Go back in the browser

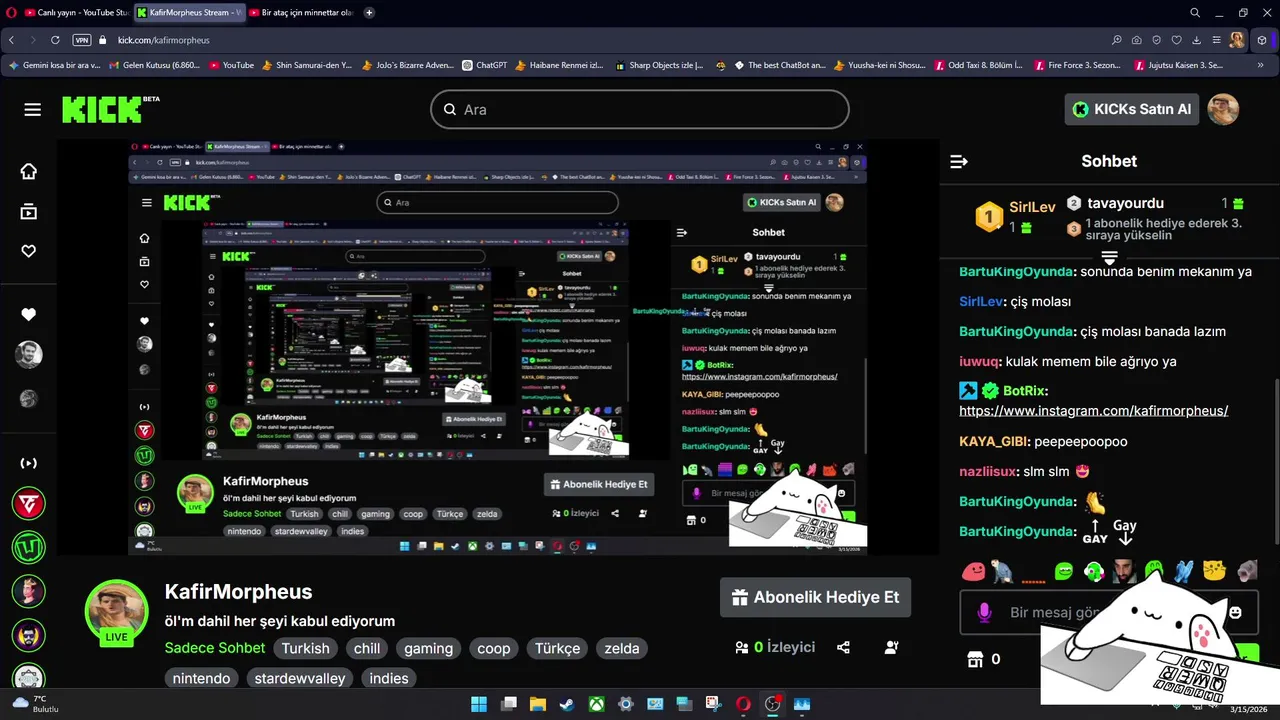pyautogui.click(x=11, y=40)
